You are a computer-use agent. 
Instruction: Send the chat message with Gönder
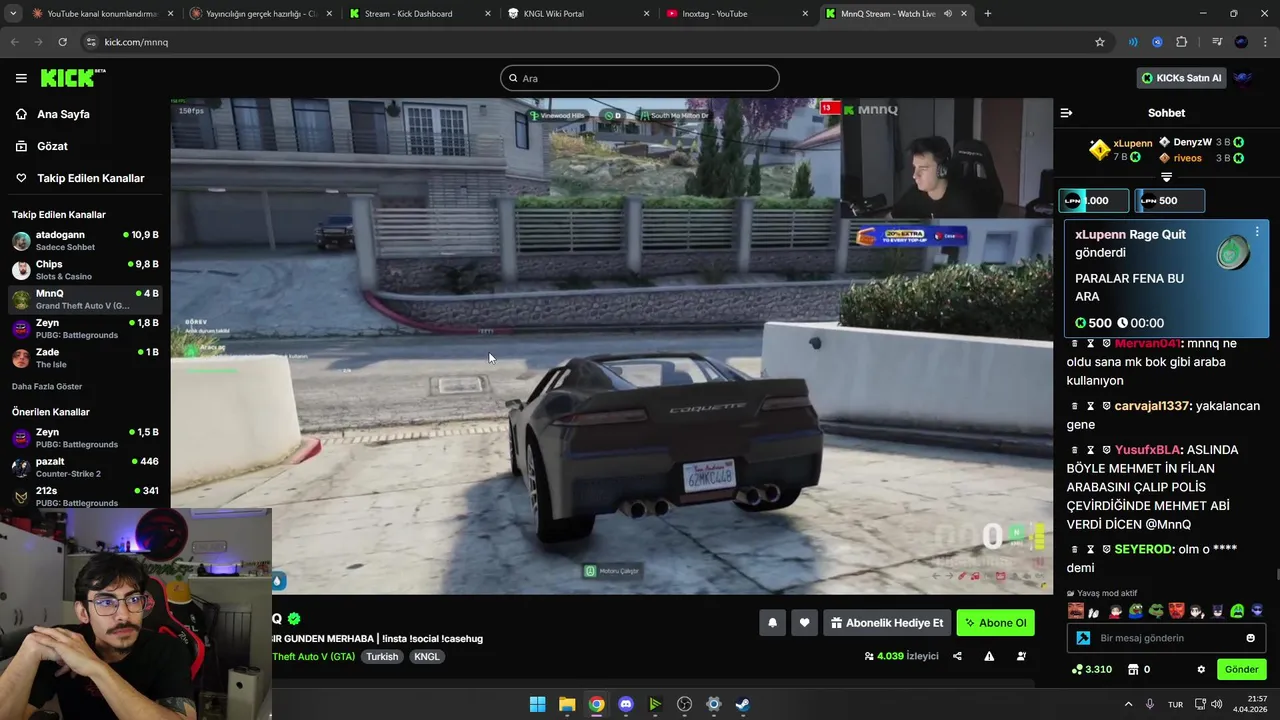[1241, 669]
